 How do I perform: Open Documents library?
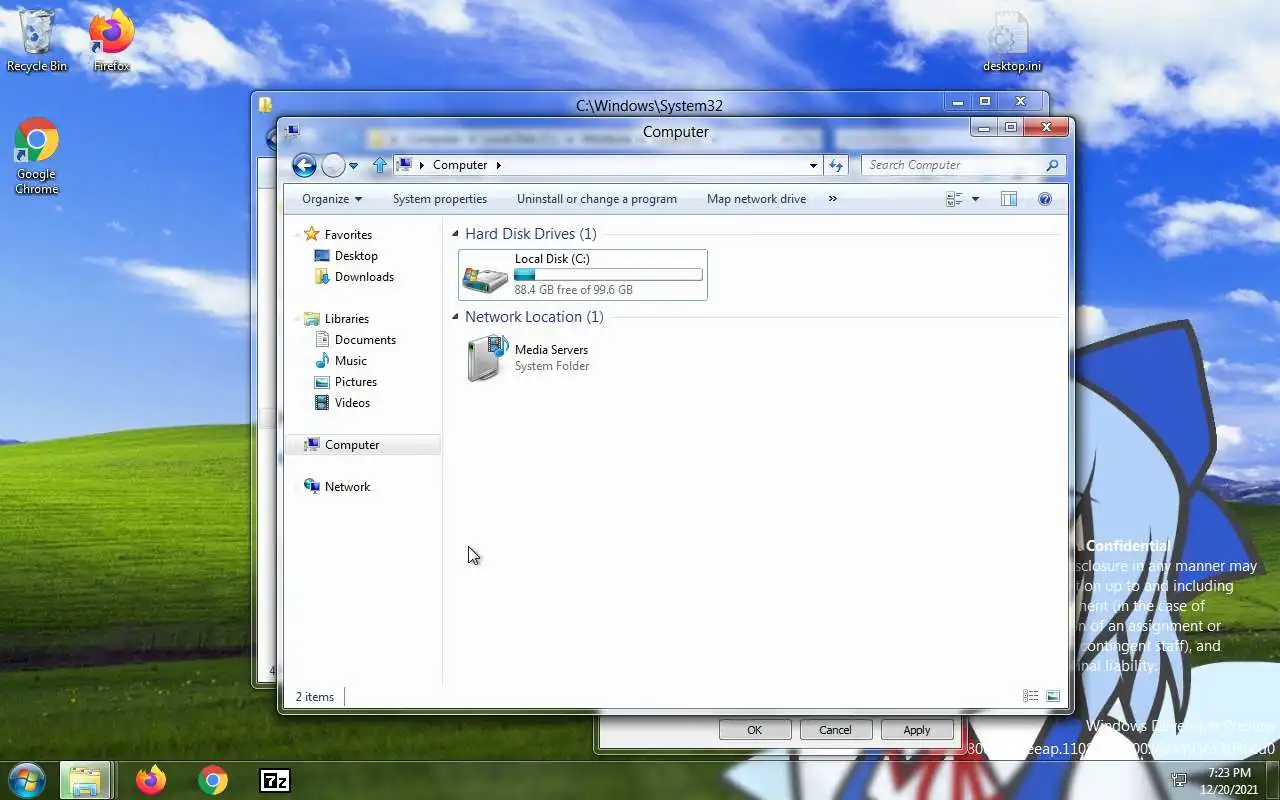[x=365, y=340]
